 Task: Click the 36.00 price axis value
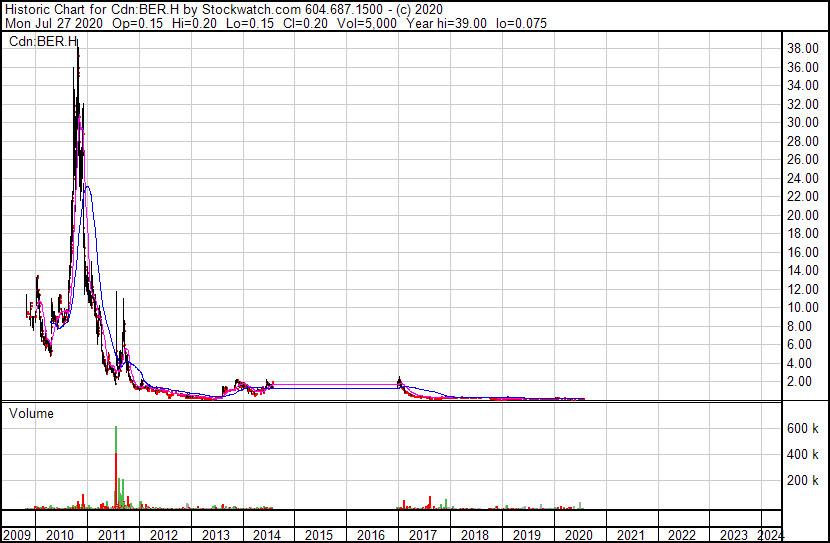tap(803, 67)
